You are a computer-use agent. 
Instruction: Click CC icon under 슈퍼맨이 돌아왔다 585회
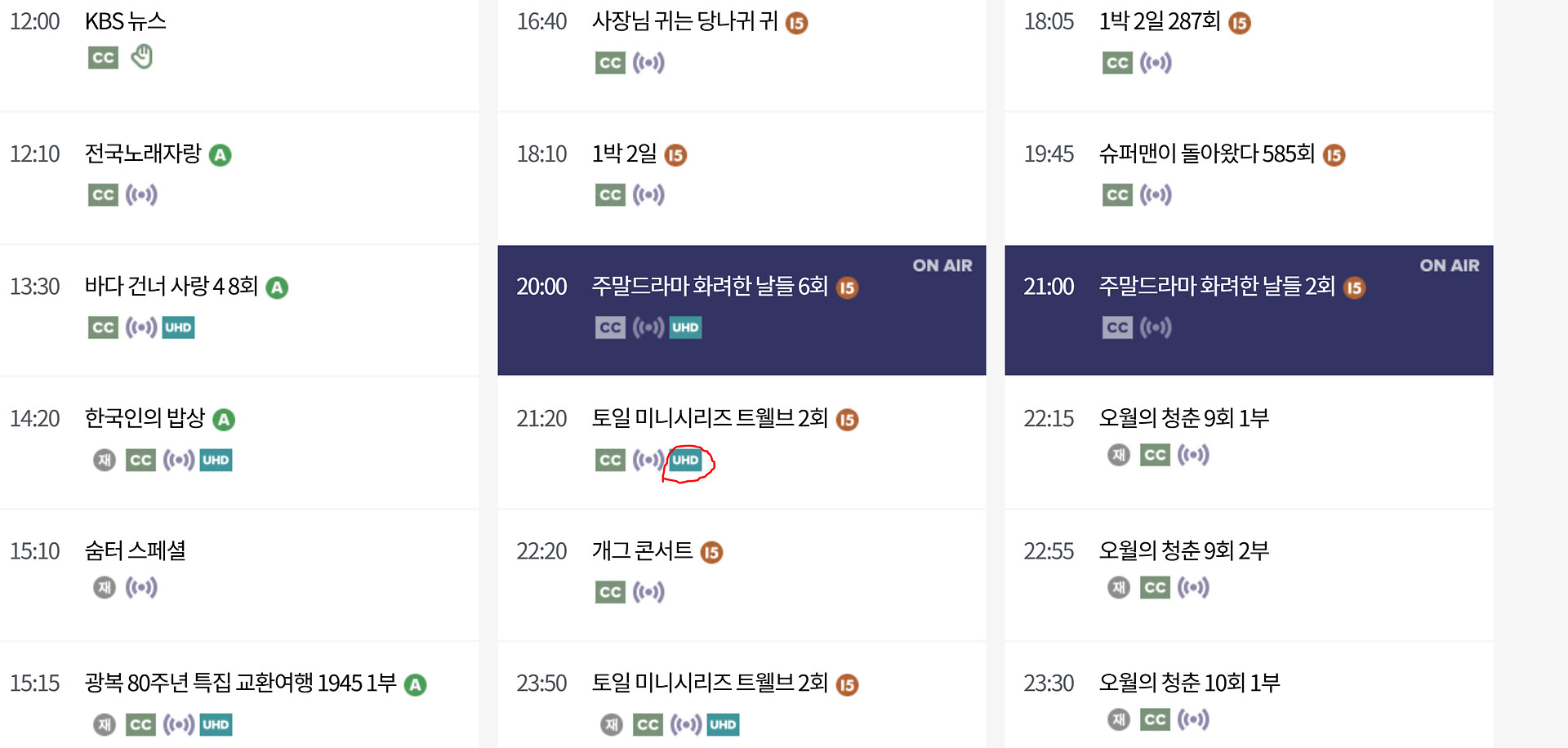pyautogui.click(x=1117, y=195)
